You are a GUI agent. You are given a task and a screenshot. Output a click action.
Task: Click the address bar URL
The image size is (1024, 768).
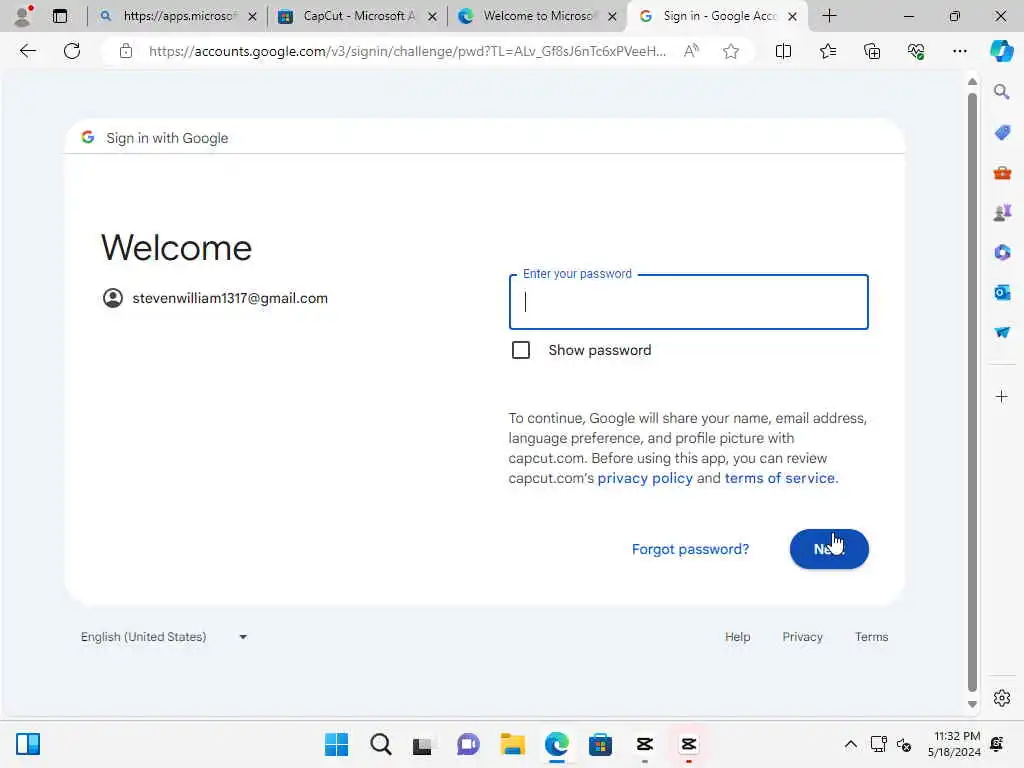[407, 51]
